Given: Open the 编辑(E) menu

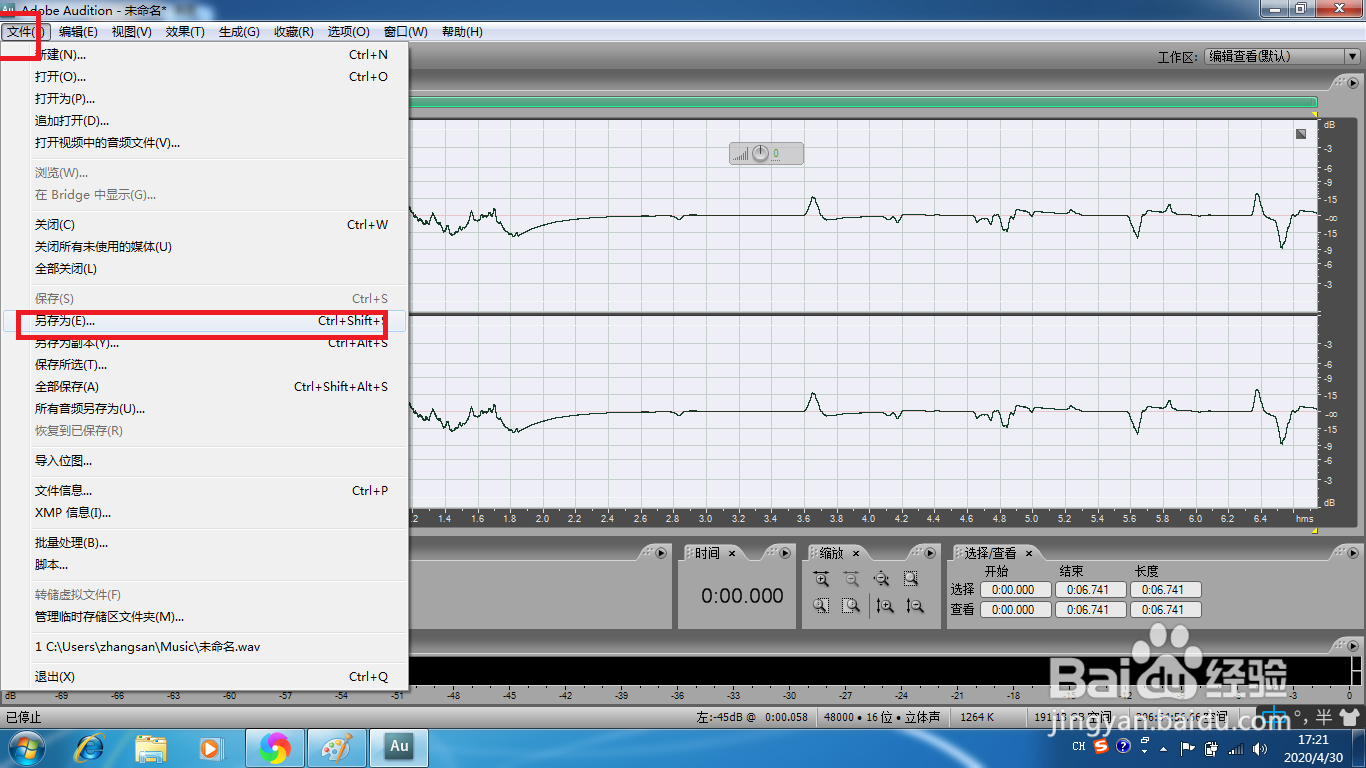Looking at the screenshot, I should (78, 32).
